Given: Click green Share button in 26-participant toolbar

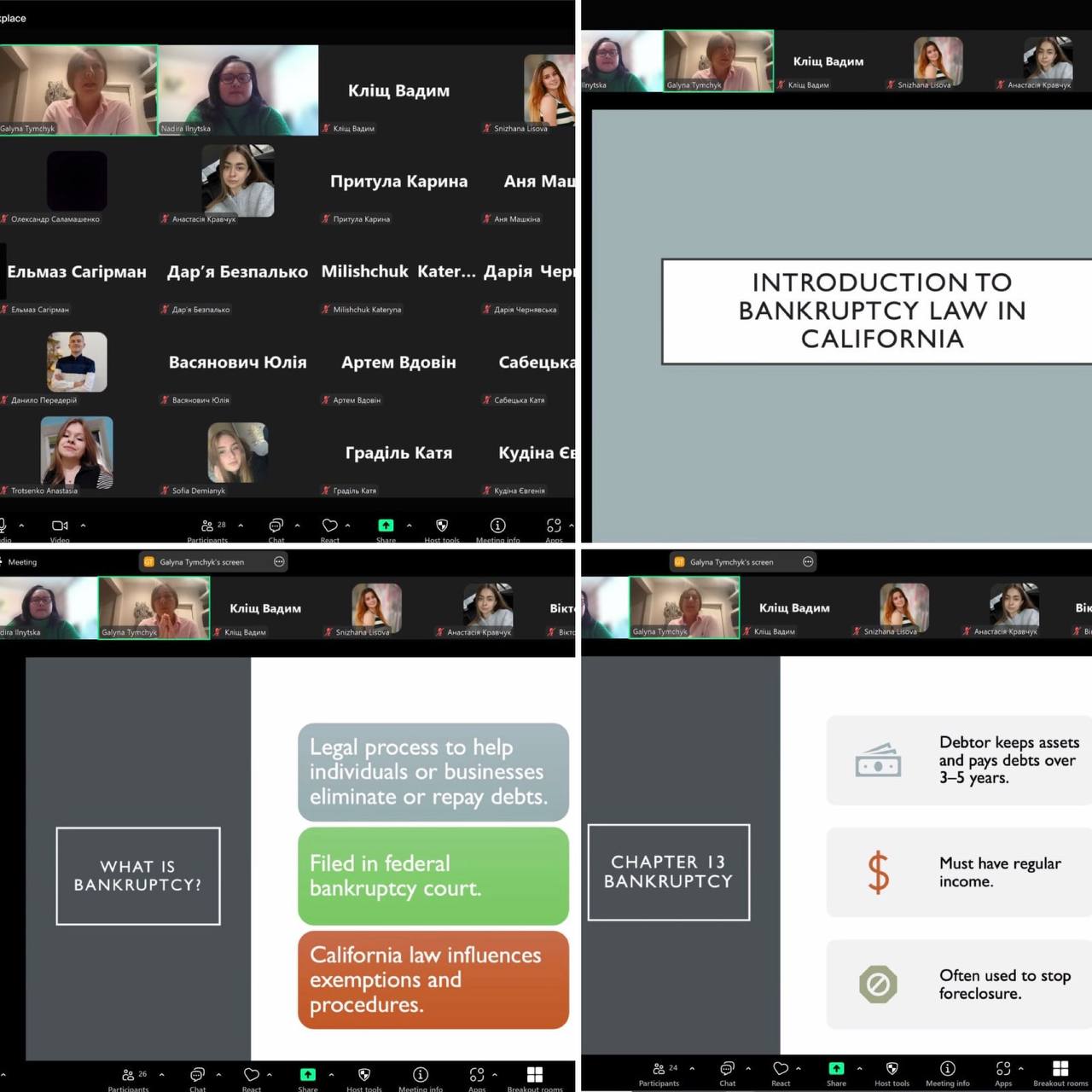Looking at the screenshot, I should pos(308,1075).
